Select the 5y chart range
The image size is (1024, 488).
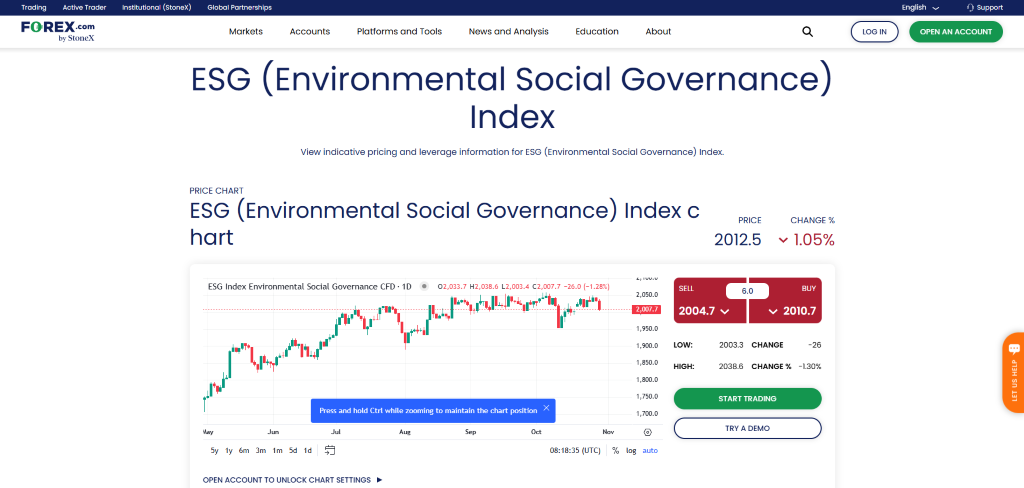[214, 450]
